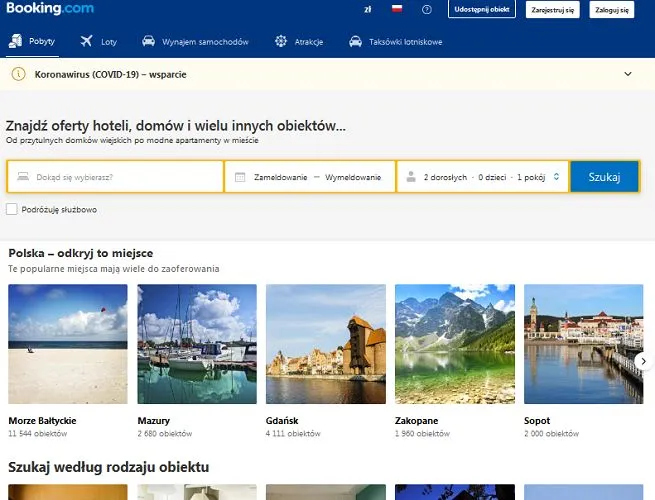Click the 2 000 obiektów text
This screenshot has width=655, height=500.
click(x=551, y=434)
